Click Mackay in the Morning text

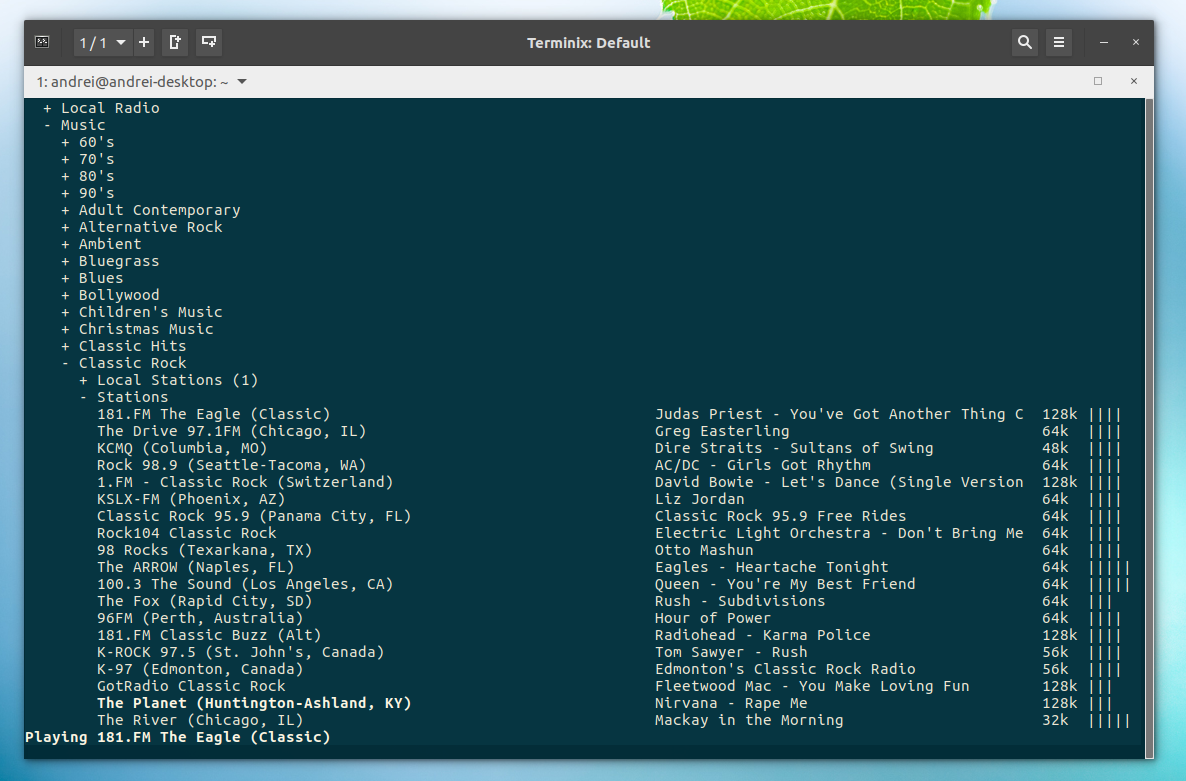click(749, 721)
